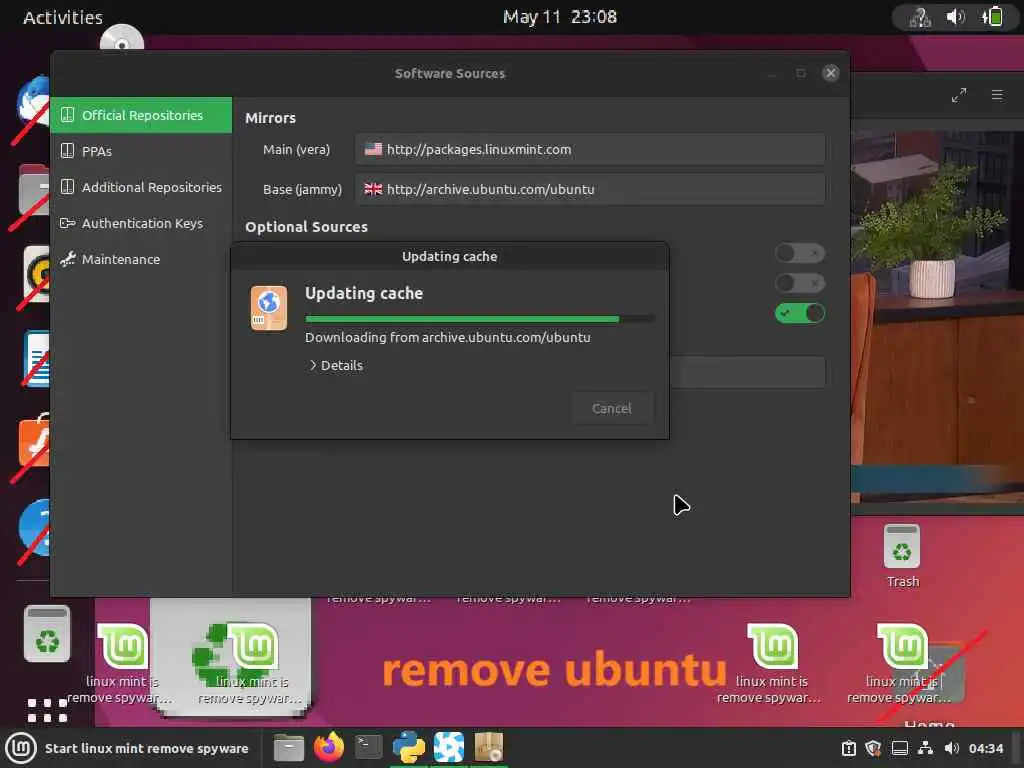Toggle the second optional source switch
The height and width of the screenshot is (768, 1024).
(799, 283)
